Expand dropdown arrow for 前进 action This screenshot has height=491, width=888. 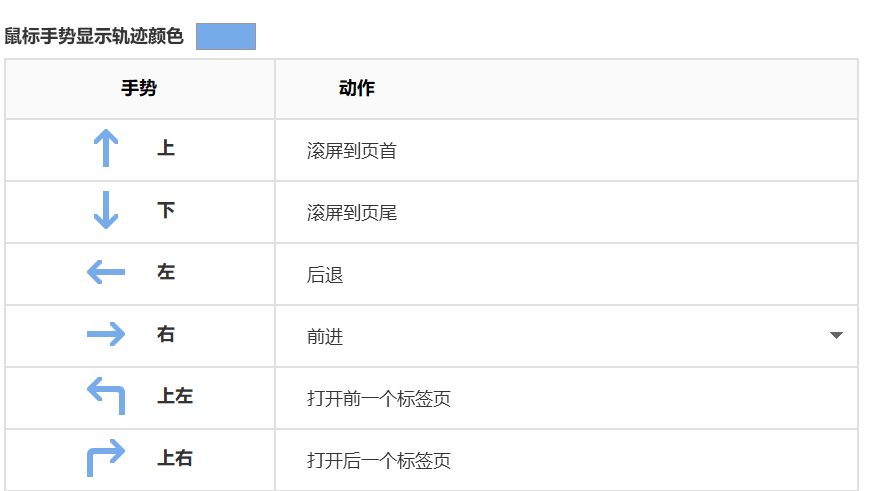coord(837,336)
